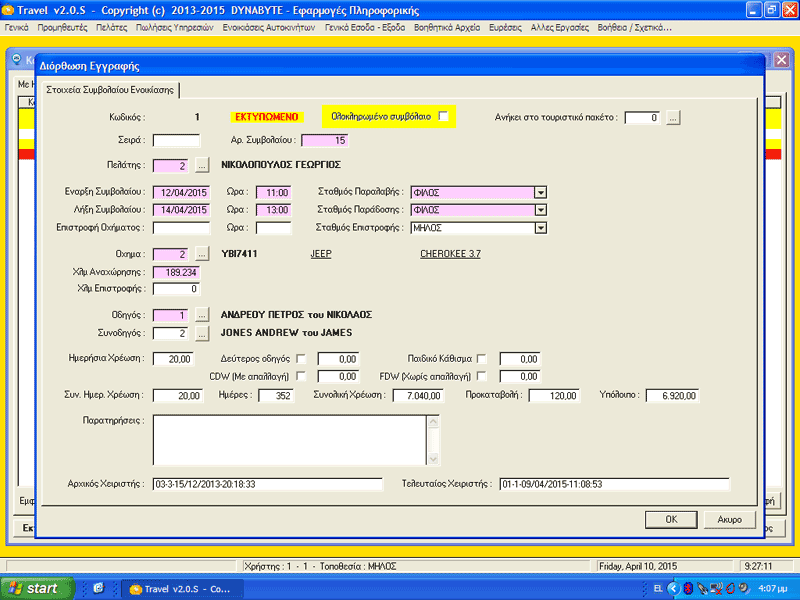This screenshot has width=800, height=600.
Task: Click start time field showing 11:00
Action: pyautogui.click(x=273, y=192)
